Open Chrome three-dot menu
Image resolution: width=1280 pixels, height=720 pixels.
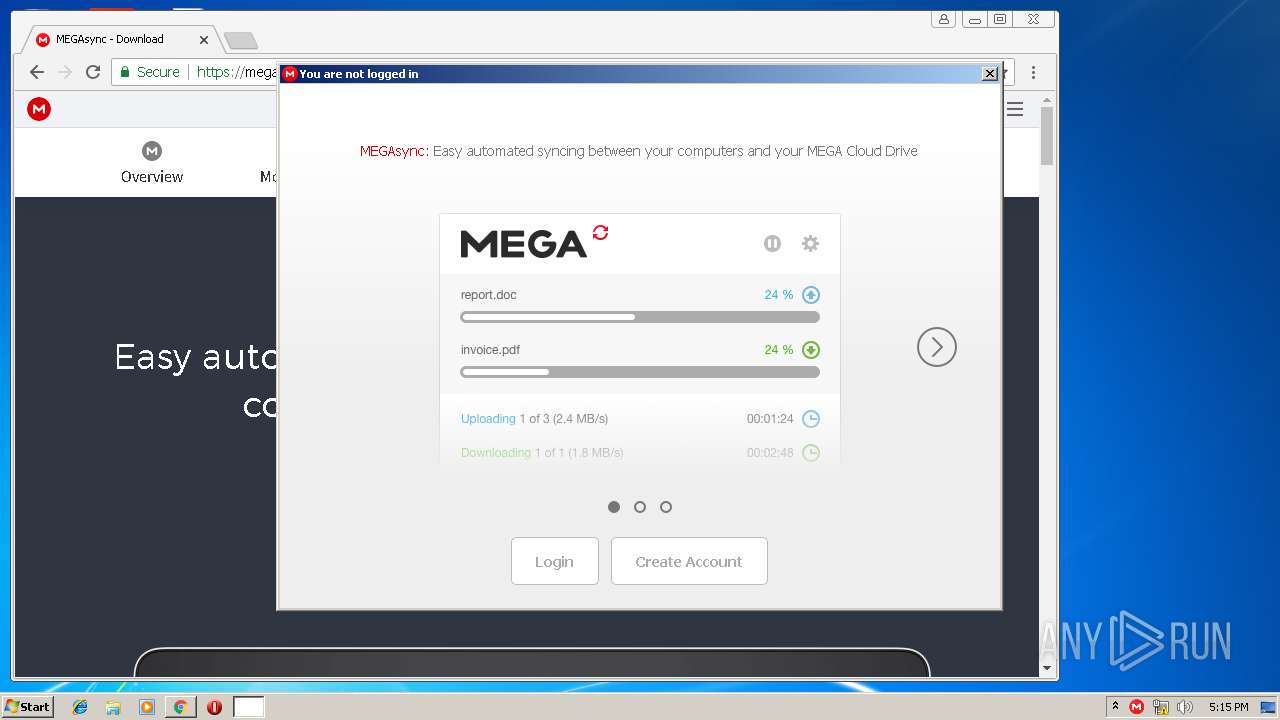point(1033,72)
